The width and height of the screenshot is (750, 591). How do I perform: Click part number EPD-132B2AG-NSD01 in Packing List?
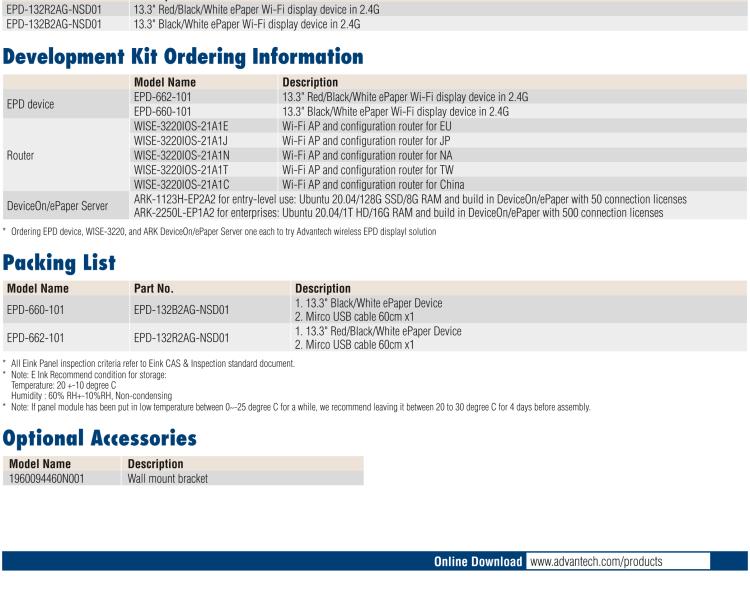[181, 309]
